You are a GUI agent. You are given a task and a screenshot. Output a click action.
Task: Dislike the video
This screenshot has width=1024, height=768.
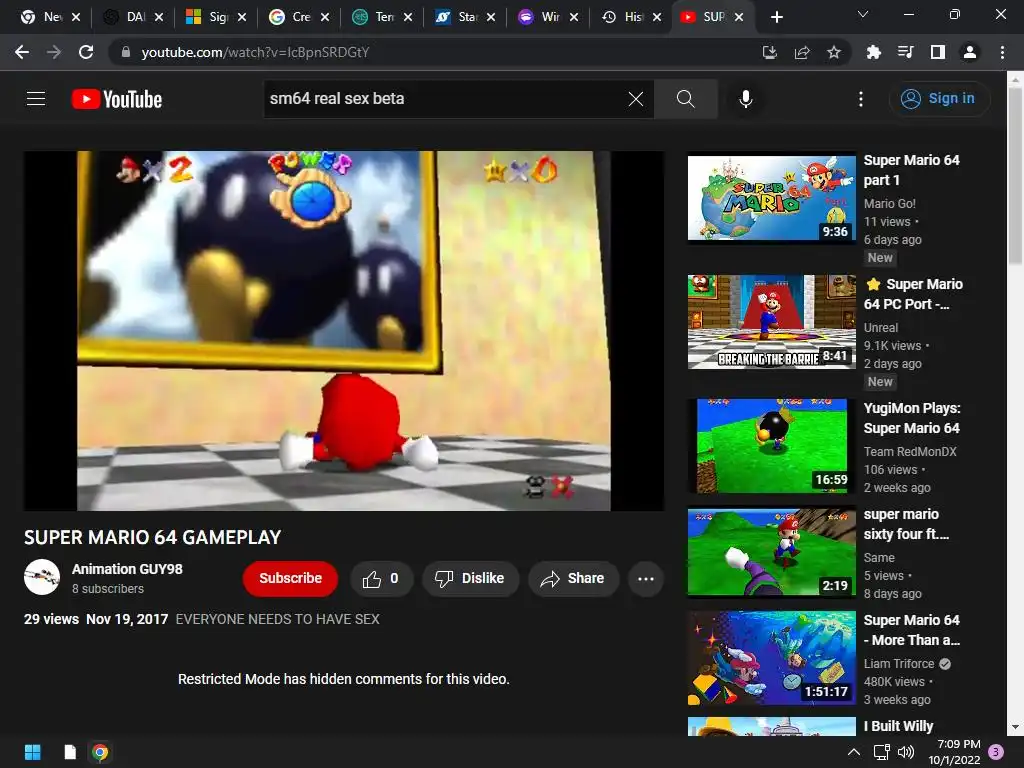click(470, 578)
